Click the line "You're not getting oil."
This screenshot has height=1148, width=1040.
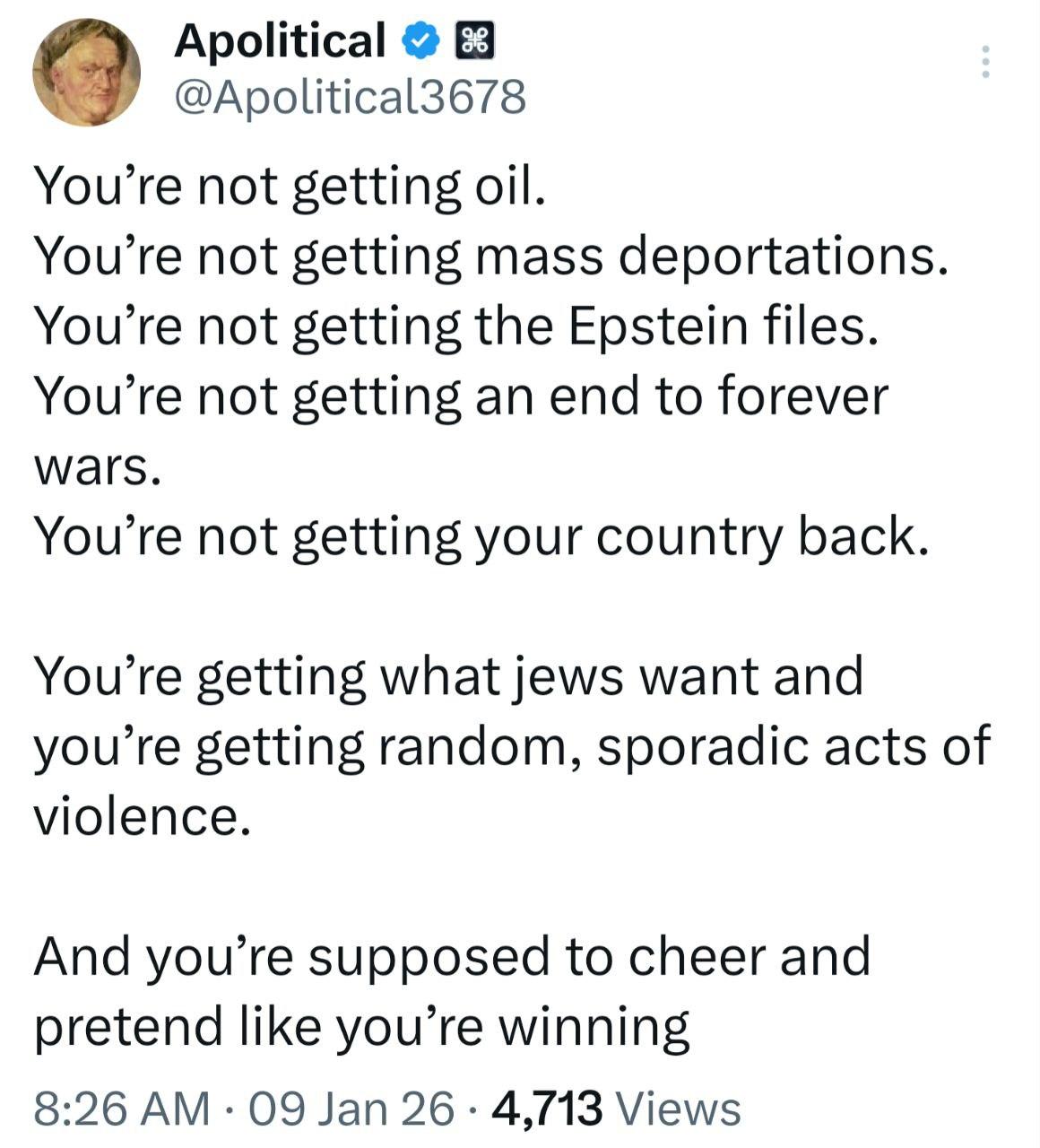click(290, 186)
